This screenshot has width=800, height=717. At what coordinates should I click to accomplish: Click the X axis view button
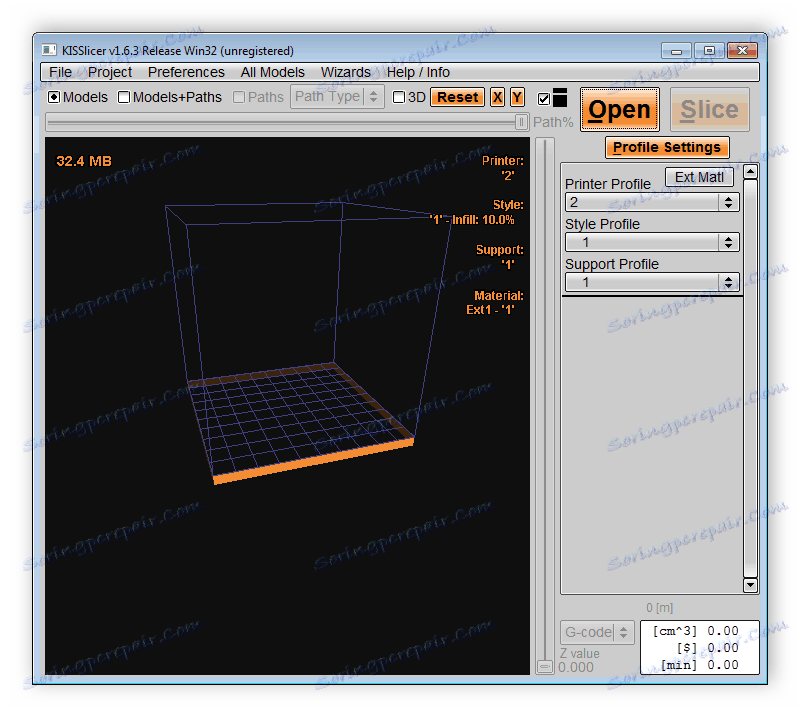pos(497,97)
